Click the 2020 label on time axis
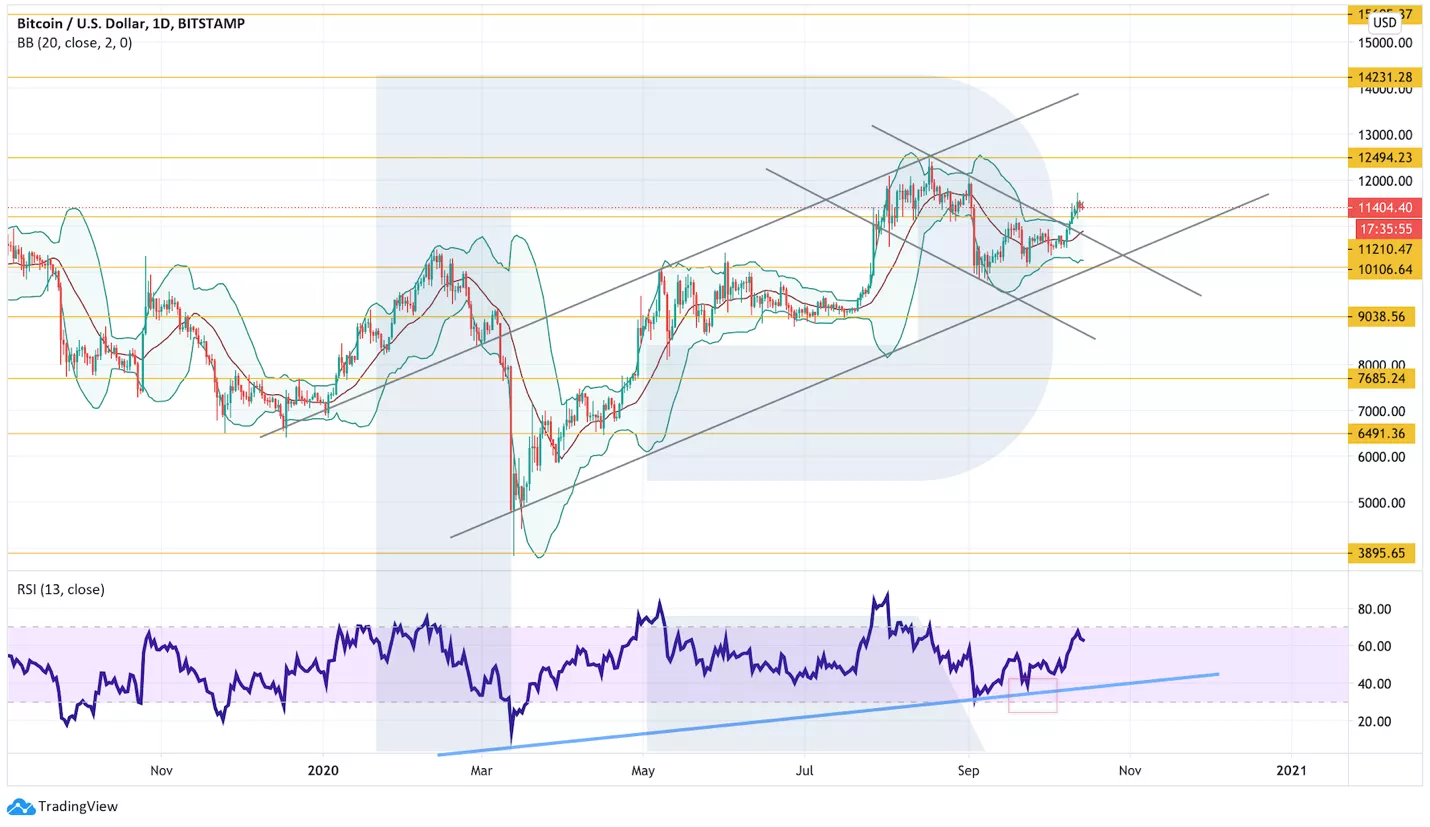This screenshot has width=1430, height=827. (324, 771)
